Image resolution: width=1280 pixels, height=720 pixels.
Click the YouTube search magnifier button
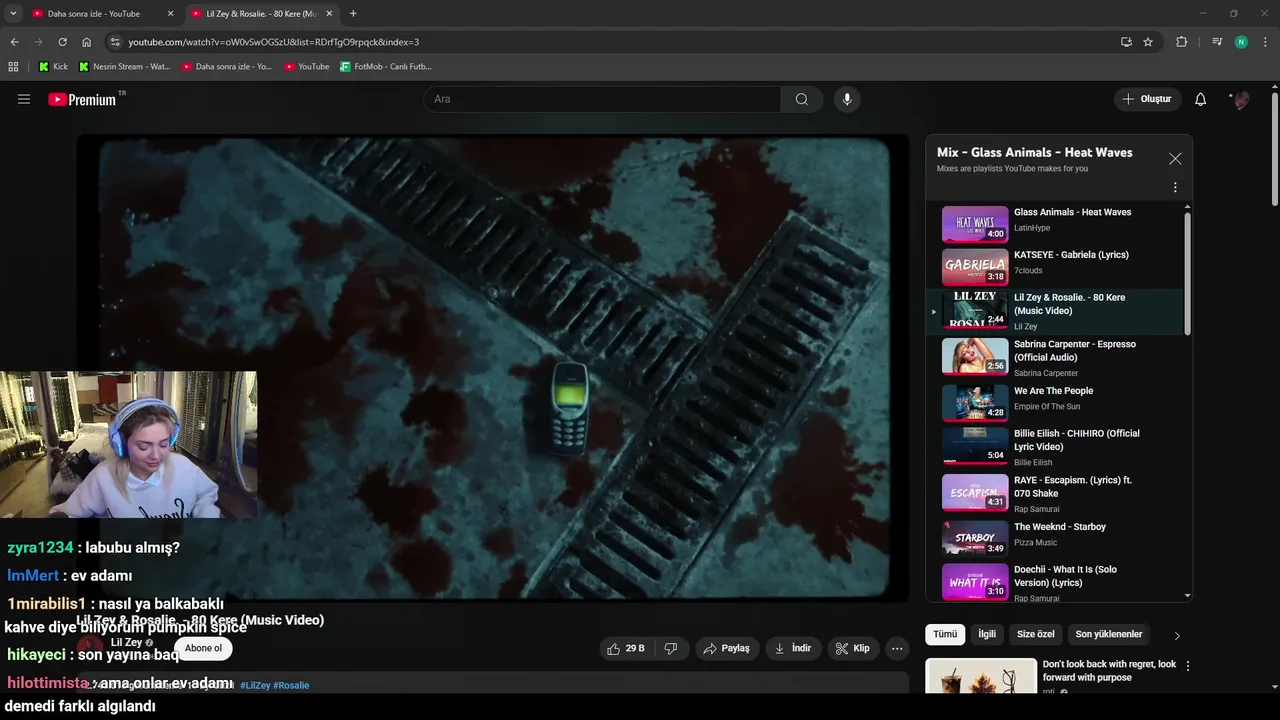pos(802,99)
